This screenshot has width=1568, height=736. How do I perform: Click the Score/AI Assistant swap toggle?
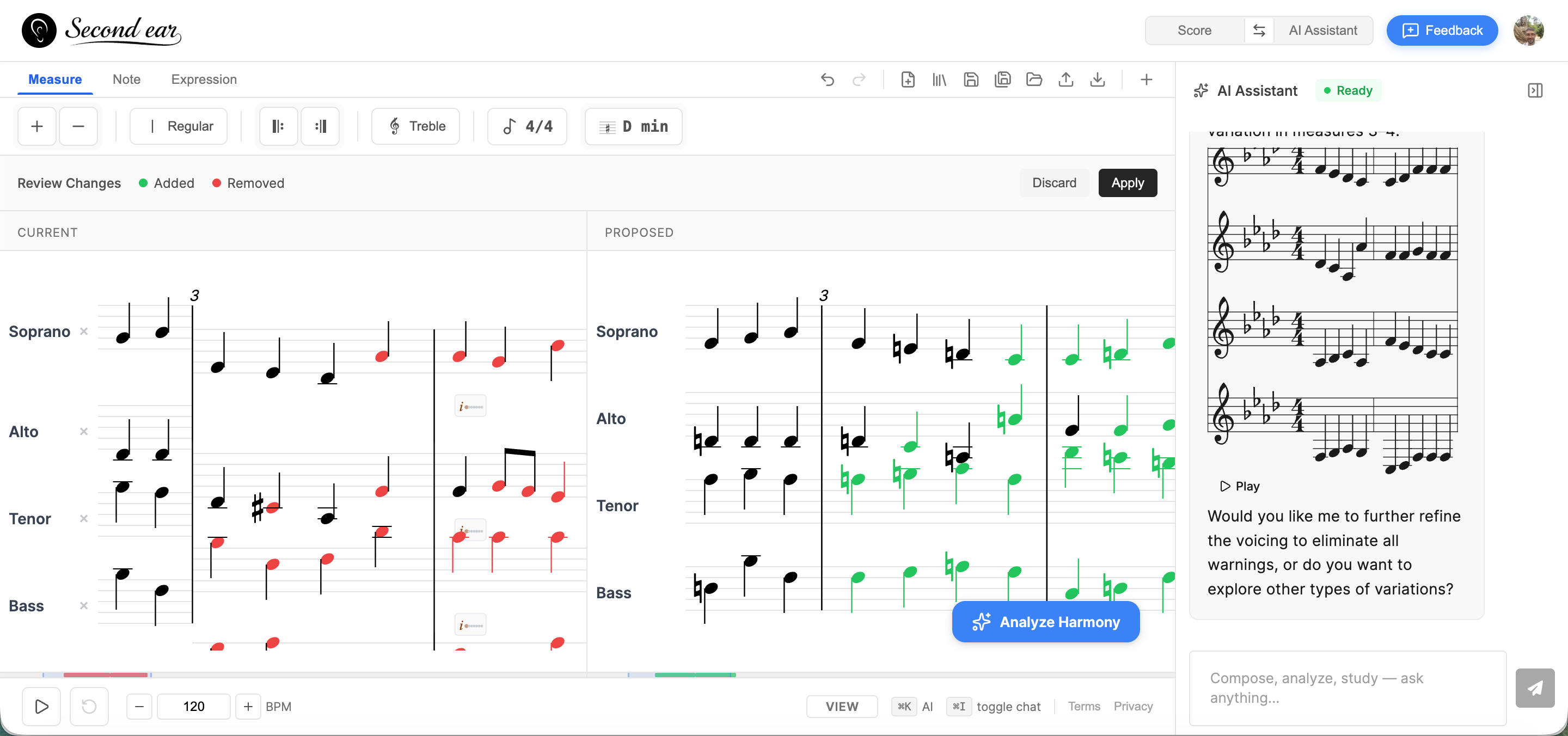point(1258,30)
